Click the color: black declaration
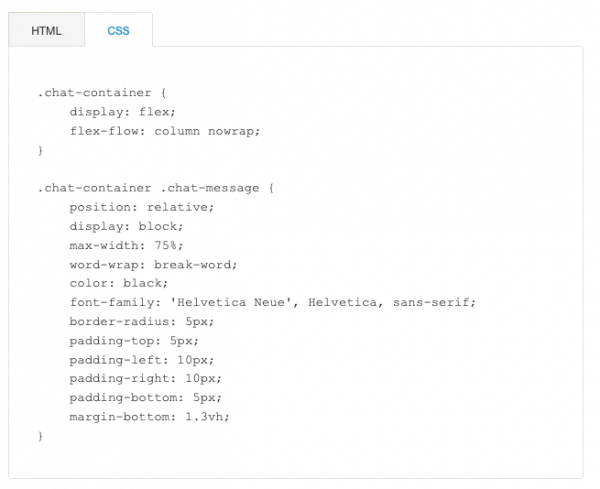Image resolution: width=600 pixels, height=489 pixels. click(x=119, y=283)
